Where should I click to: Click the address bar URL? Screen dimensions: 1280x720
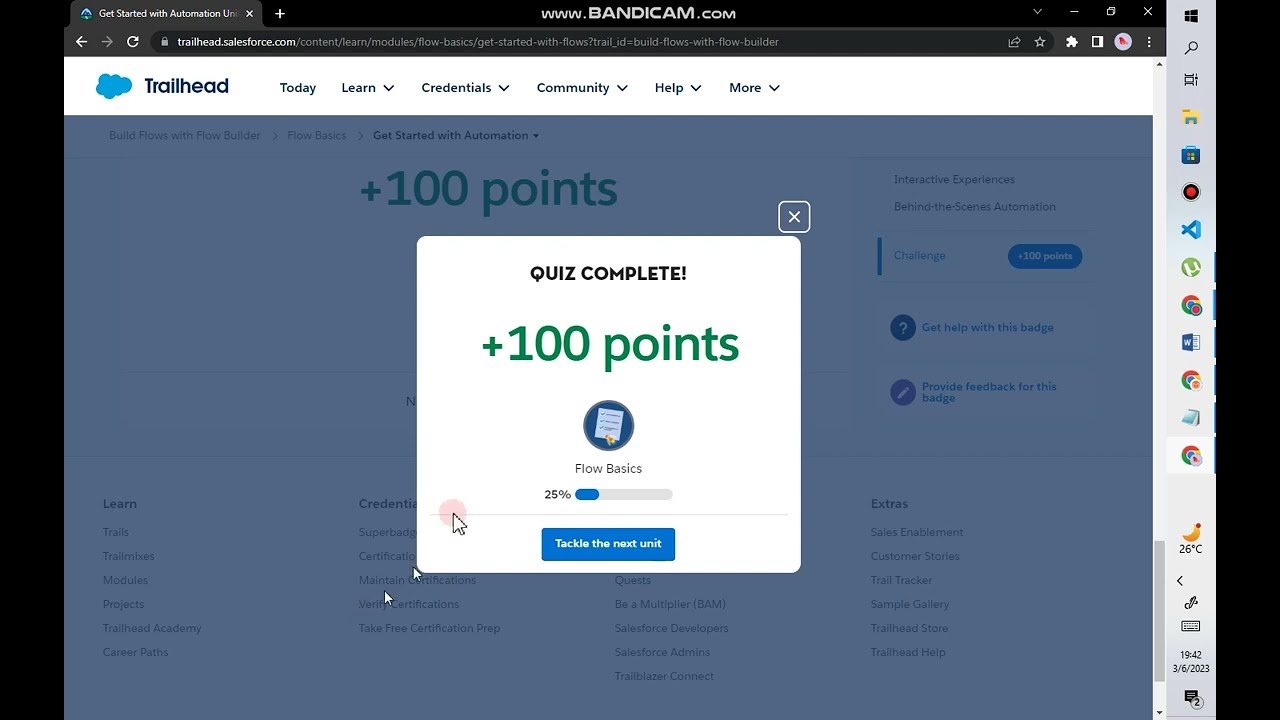pyautogui.click(x=478, y=42)
